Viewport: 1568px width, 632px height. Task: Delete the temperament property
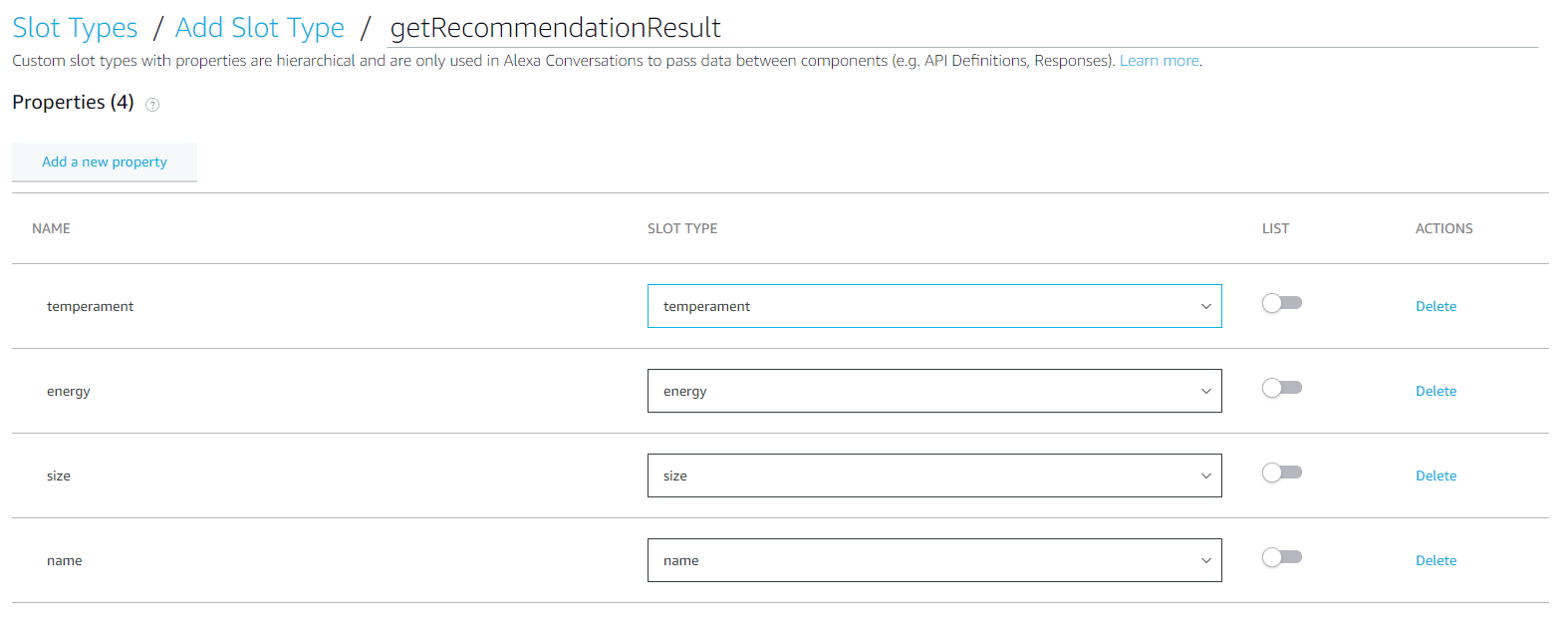click(x=1436, y=306)
